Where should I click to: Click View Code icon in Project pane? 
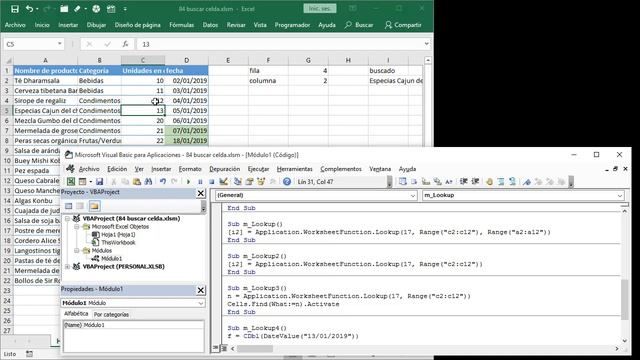(x=69, y=206)
